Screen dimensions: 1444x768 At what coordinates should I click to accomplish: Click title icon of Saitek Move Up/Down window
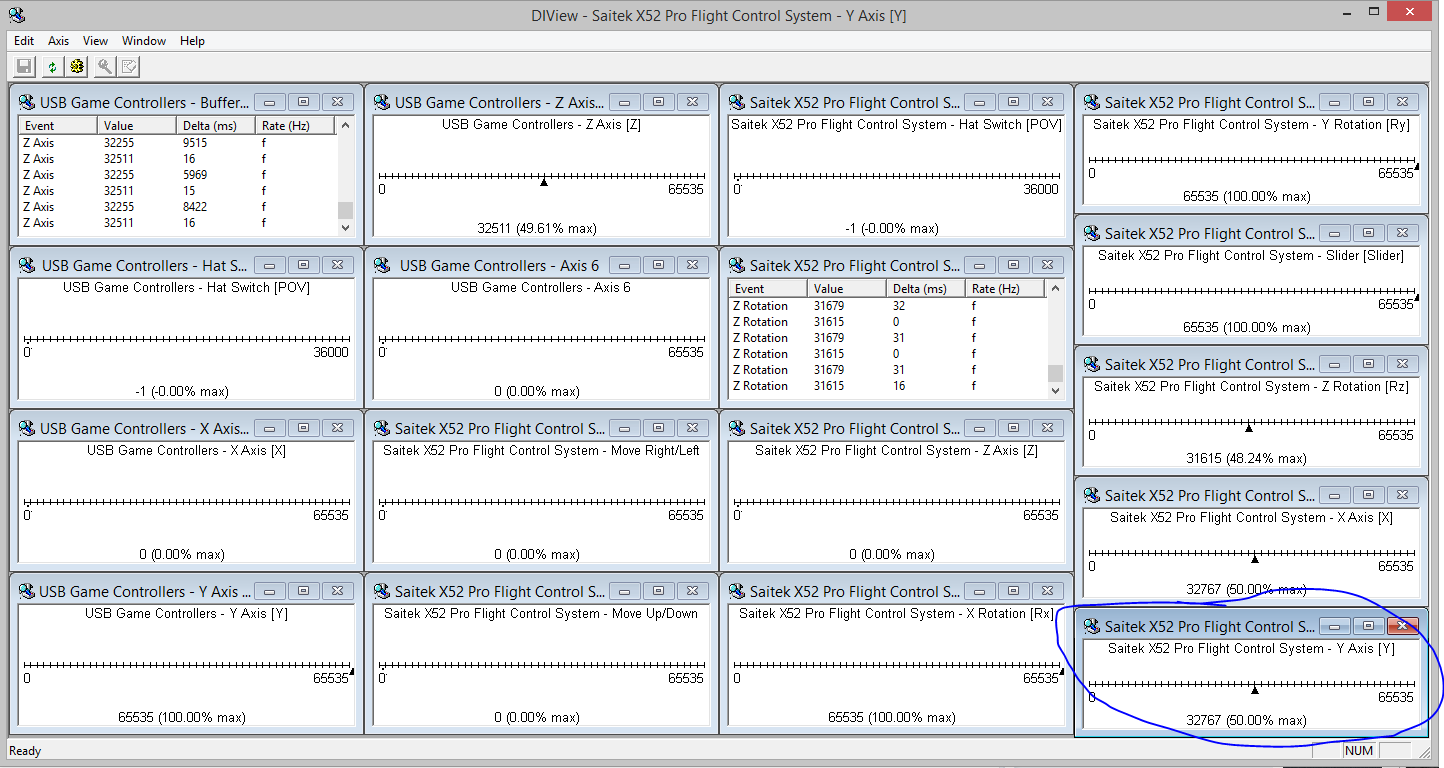pyautogui.click(x=382, y=591)
